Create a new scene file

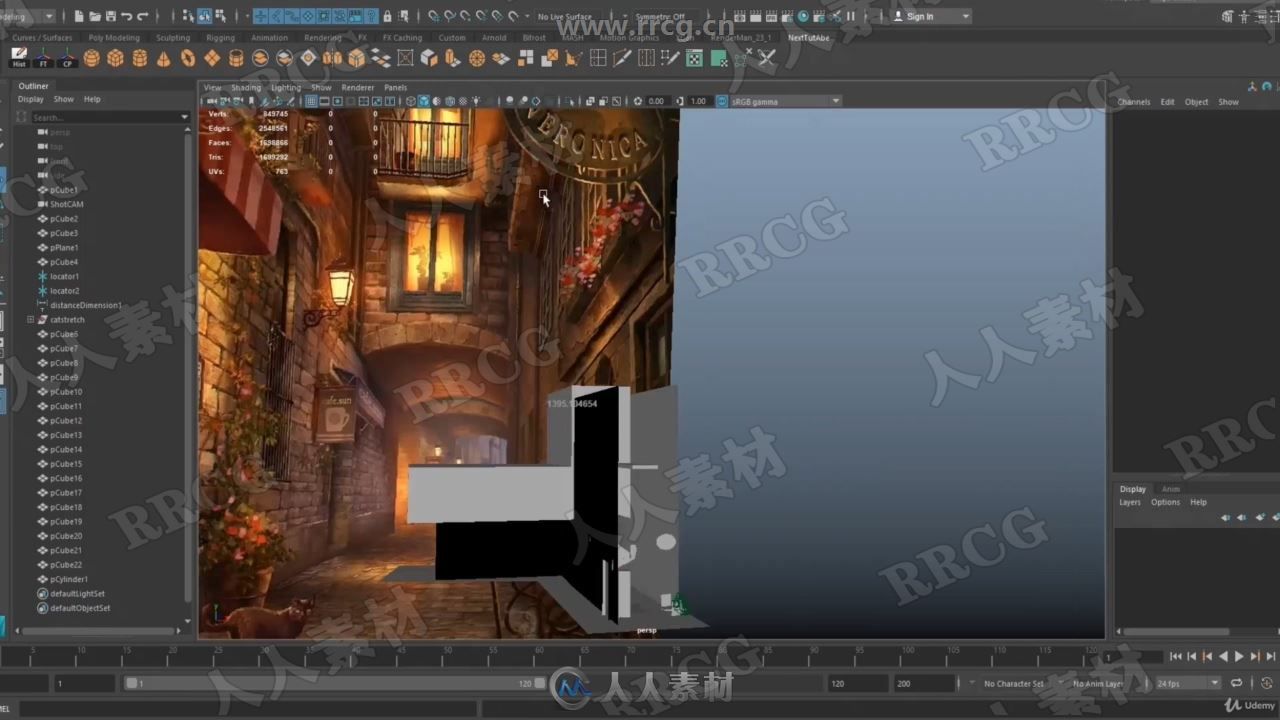pos(79,16)
